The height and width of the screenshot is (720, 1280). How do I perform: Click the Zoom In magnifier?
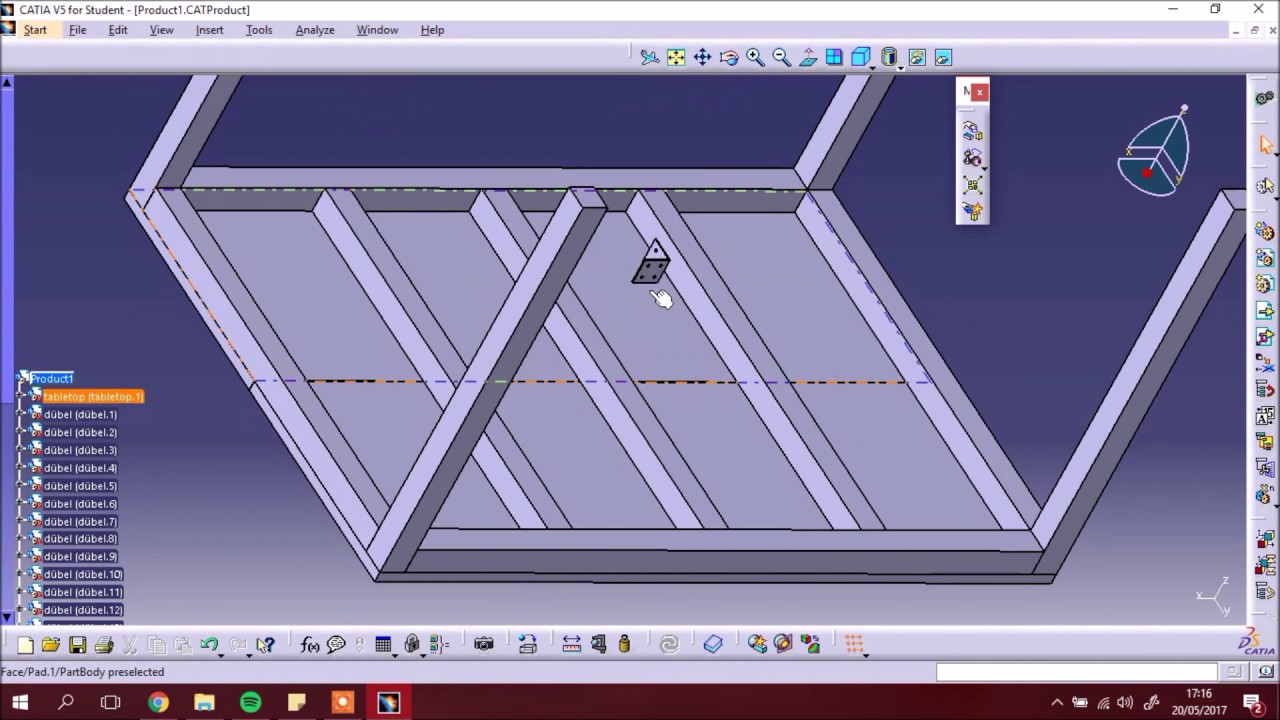coord(755,58)
